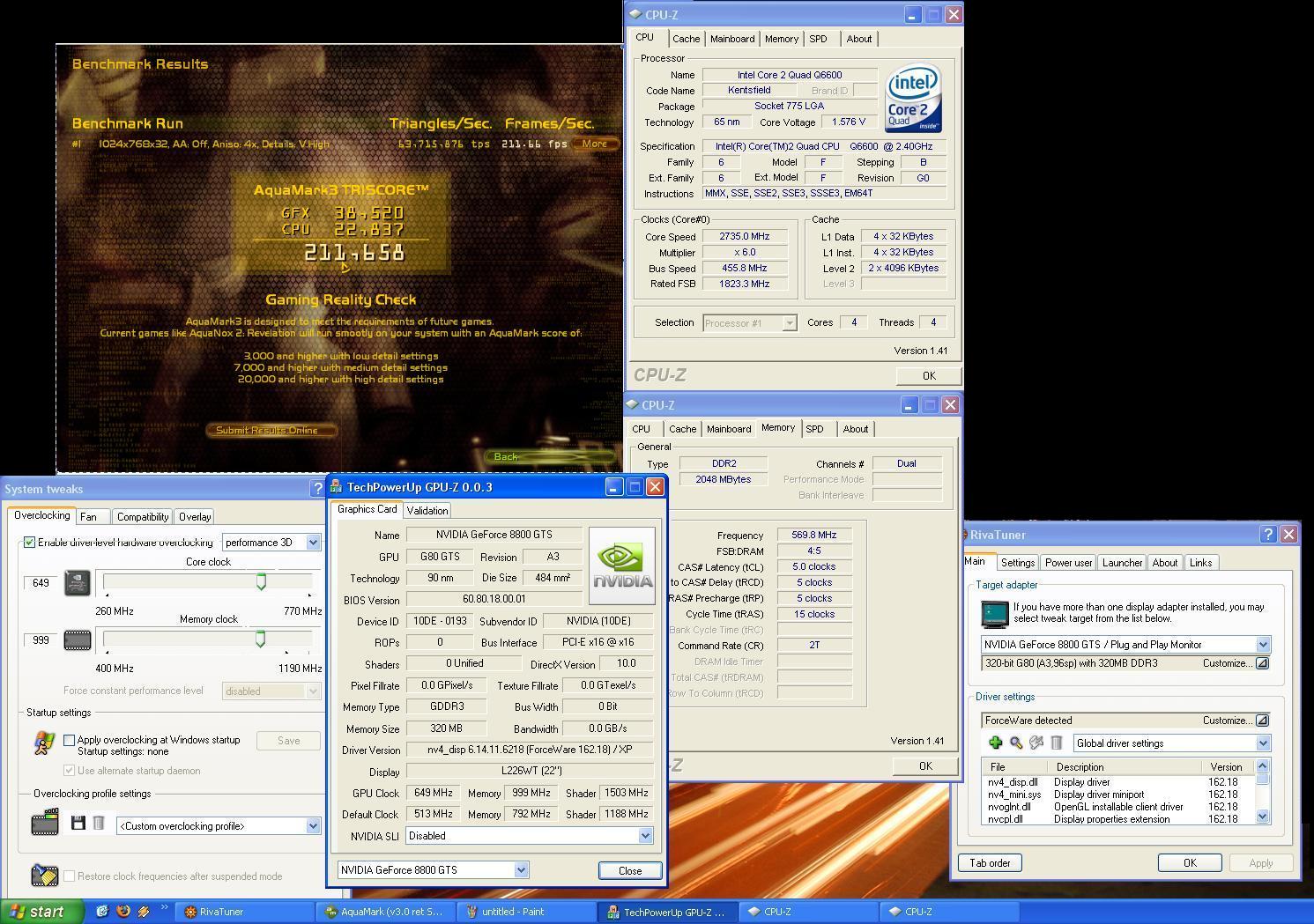Screen dimensions: 1314x924
Task: Toggle Restore clock frequencies after suspended mode
Action: click(x=70, y=876)
